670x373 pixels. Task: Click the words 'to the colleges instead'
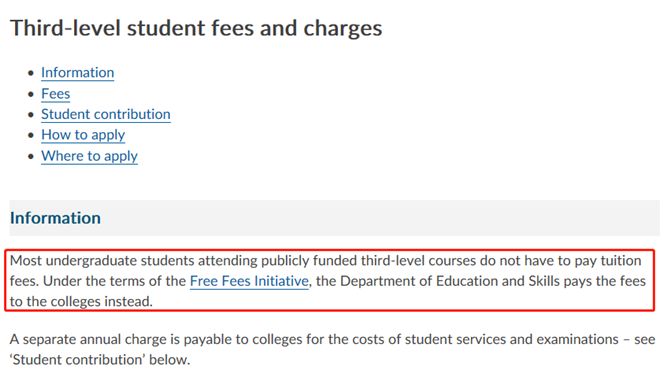81,302
